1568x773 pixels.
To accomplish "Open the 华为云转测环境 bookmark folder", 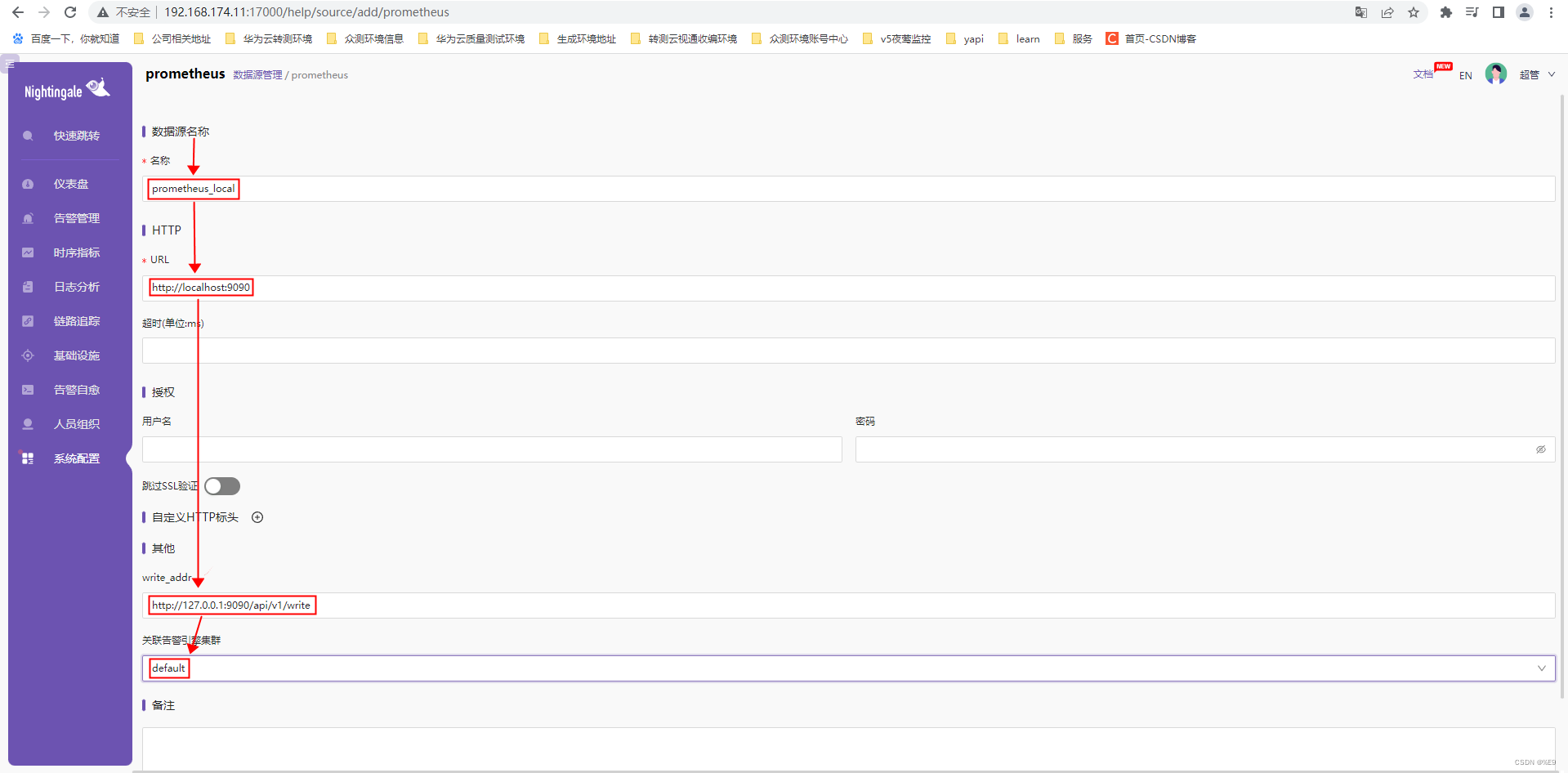I will [x=269, y=38].
